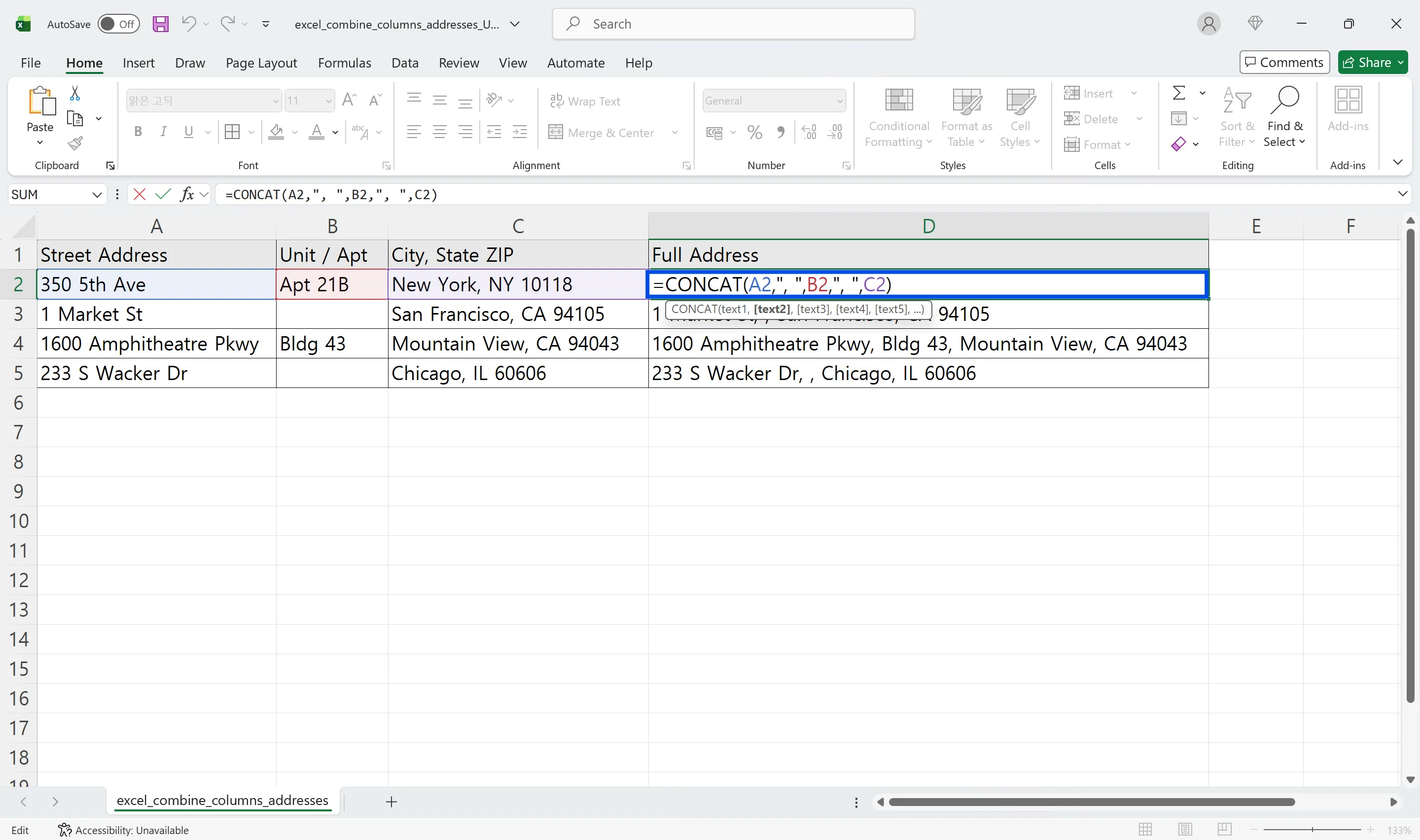Toggle bold formatting

[138, 132]
